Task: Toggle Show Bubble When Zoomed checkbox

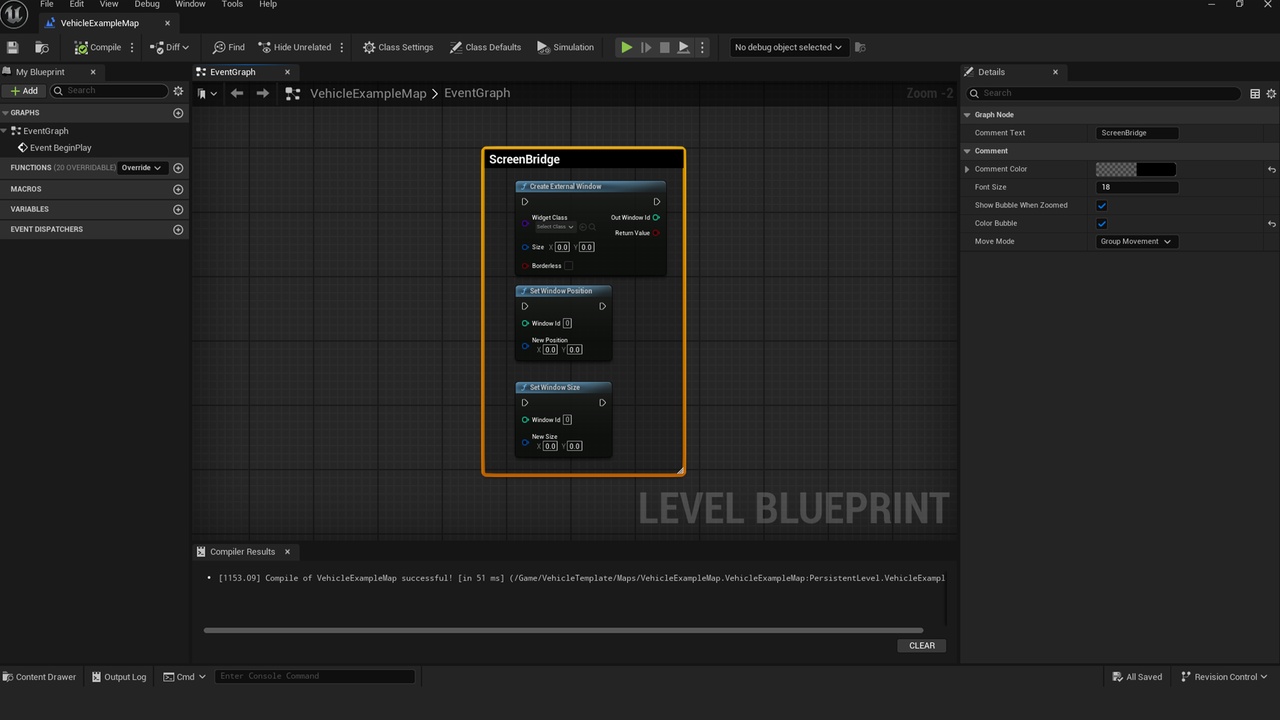Action: click(1102, 205)
